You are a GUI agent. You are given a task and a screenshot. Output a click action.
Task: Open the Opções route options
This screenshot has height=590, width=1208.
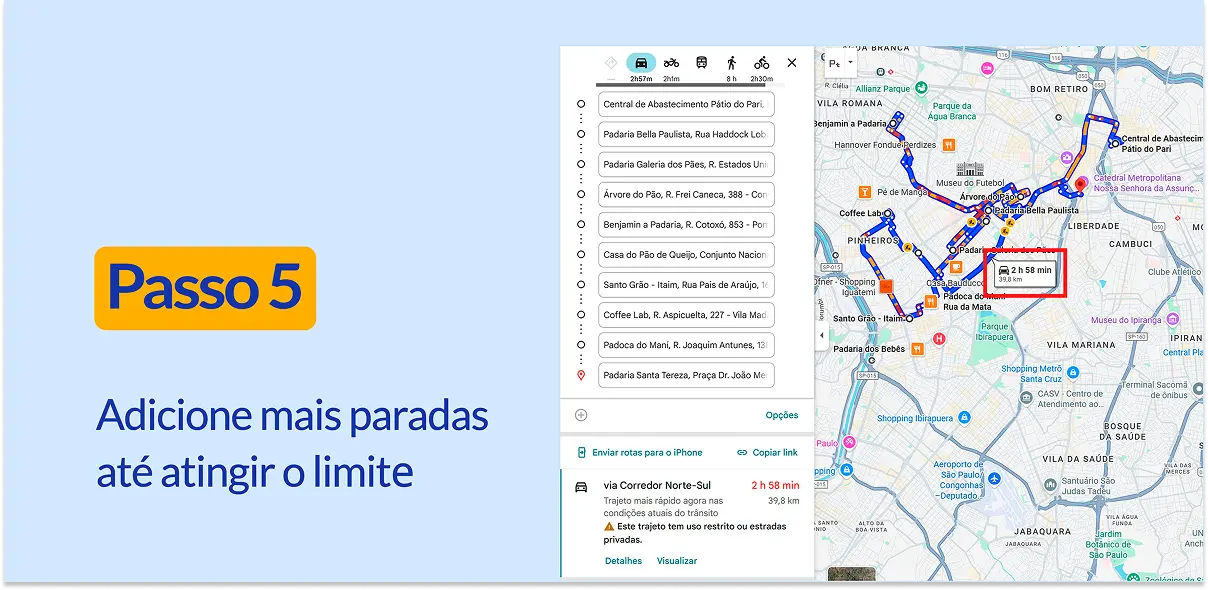pyautogui.click(x=782, y=415)
